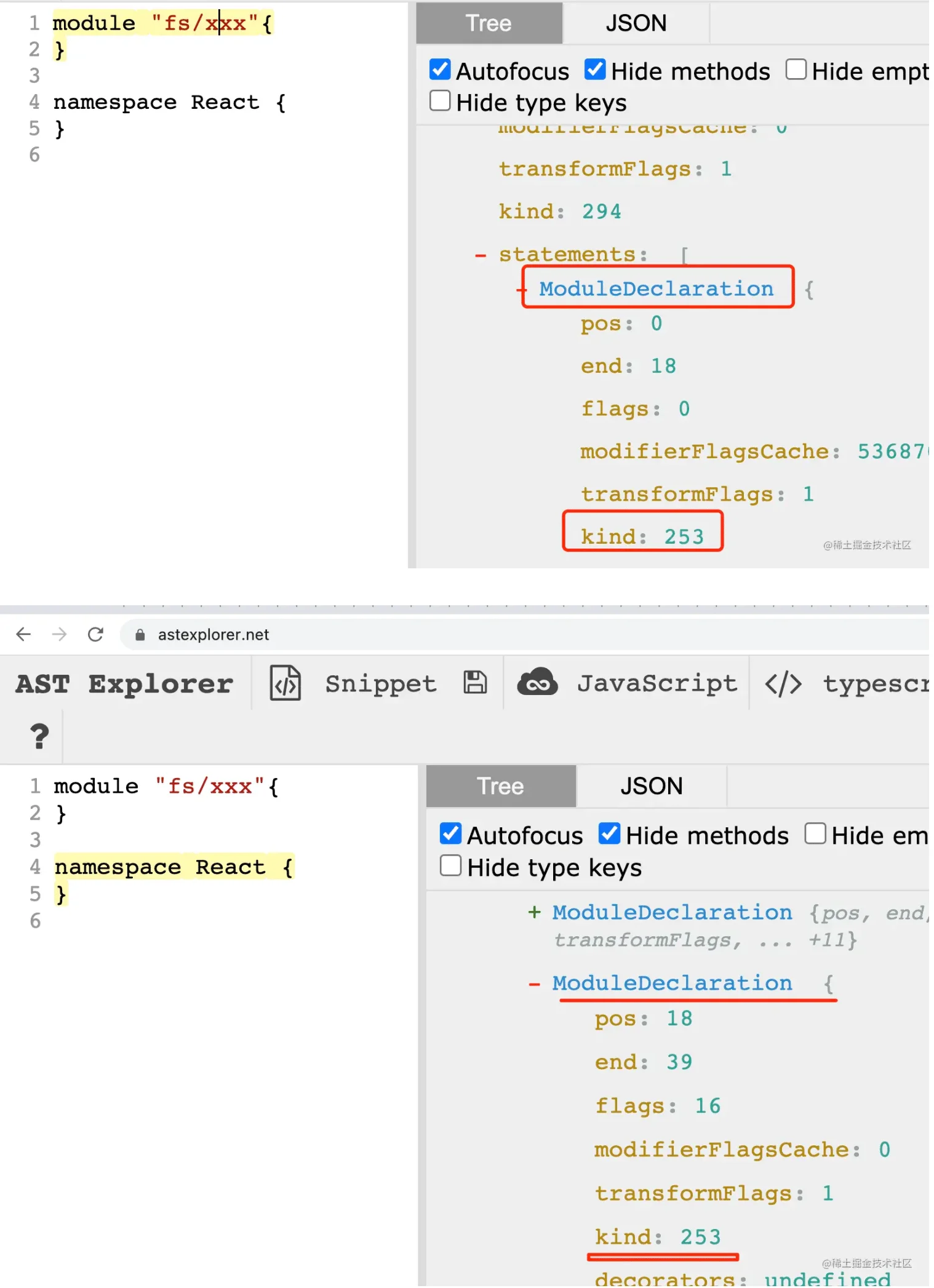Image resolution: width=934 pixels, height=1288 pixels.
Task: Click end: 18 value in upper tree
Action: pyautogui.click(x=663, y=366)
